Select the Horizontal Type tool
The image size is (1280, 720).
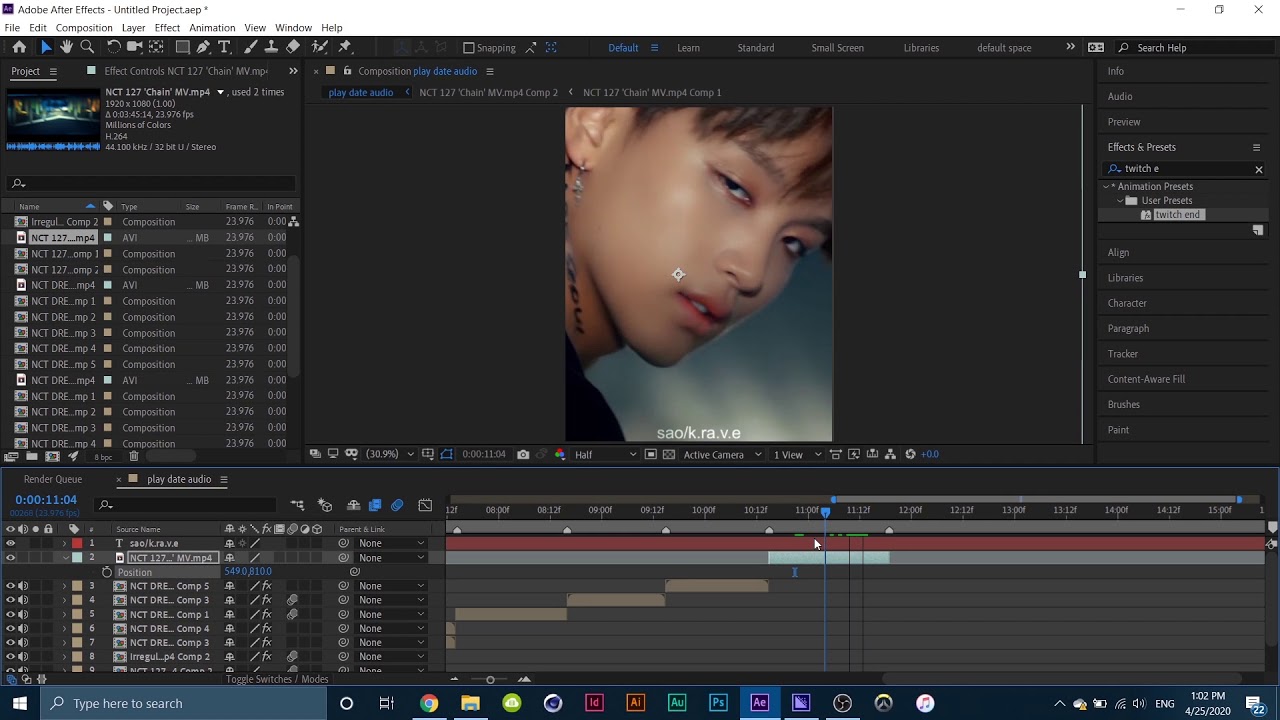pos(224,47)
